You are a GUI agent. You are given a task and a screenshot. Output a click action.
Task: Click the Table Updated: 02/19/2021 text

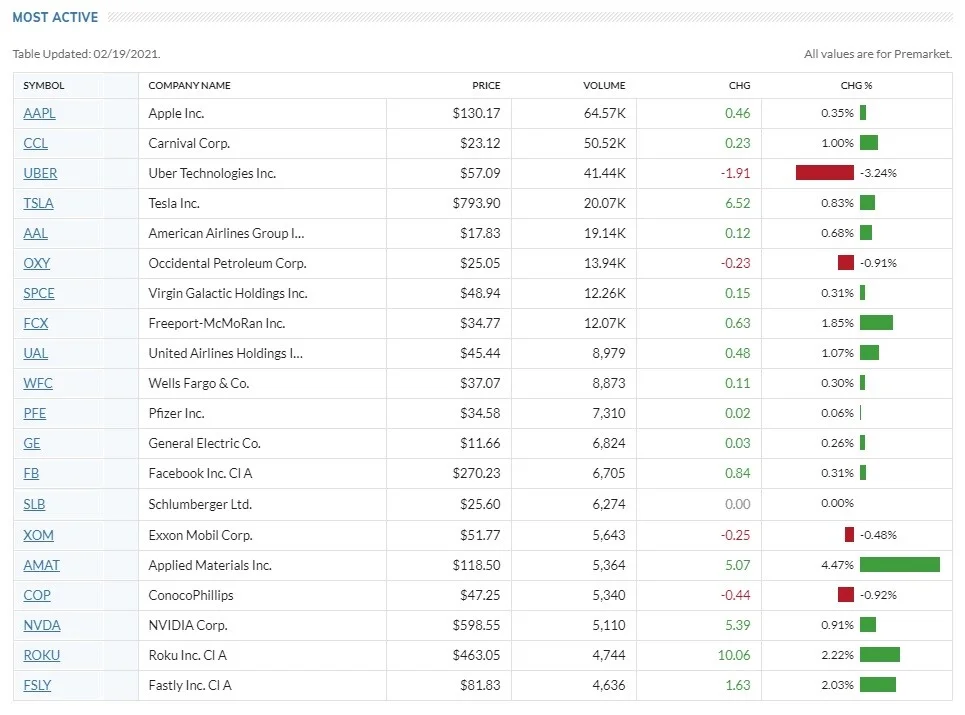86,54
